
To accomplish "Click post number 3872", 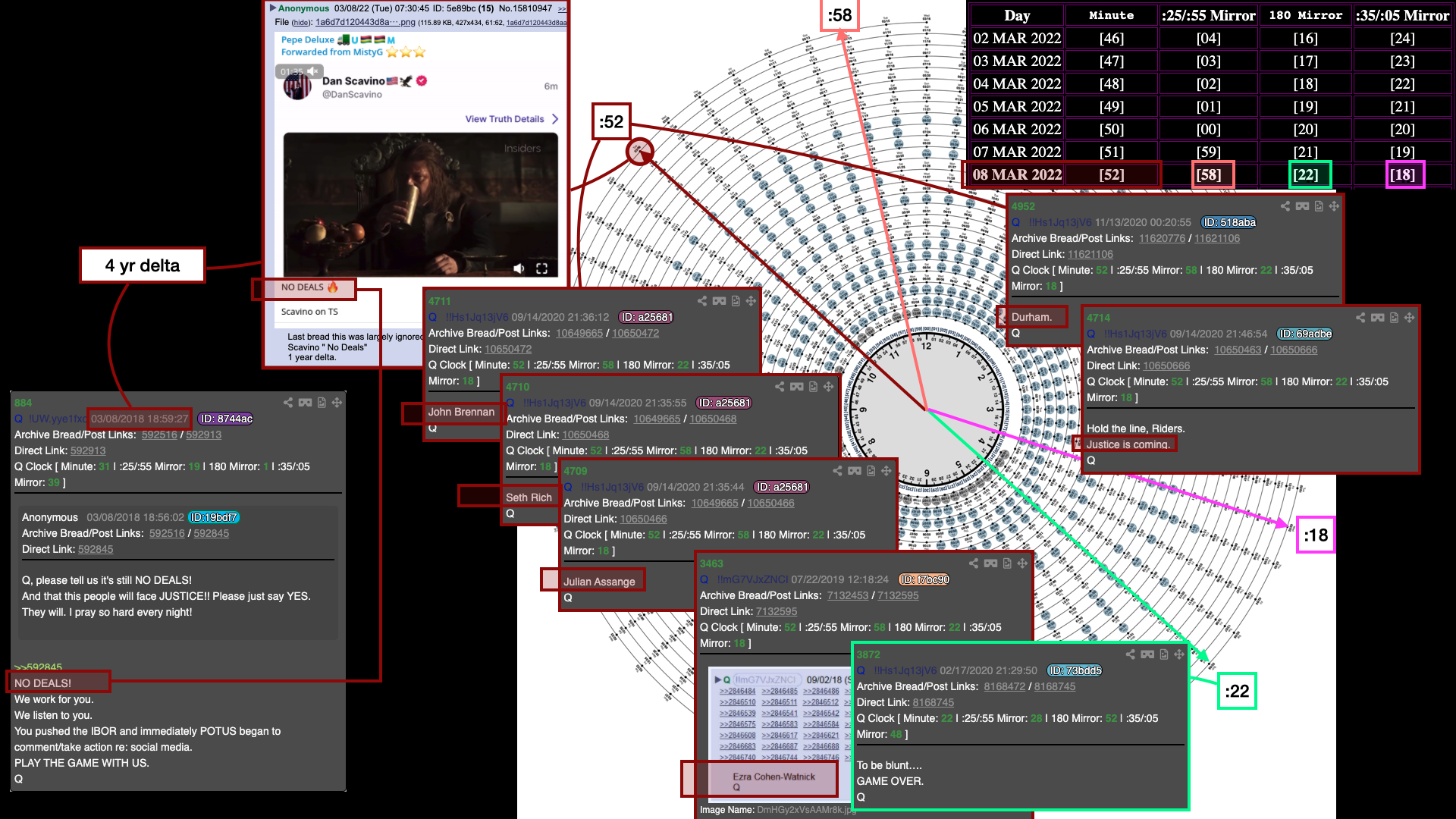I will click(x=868, y=654).
